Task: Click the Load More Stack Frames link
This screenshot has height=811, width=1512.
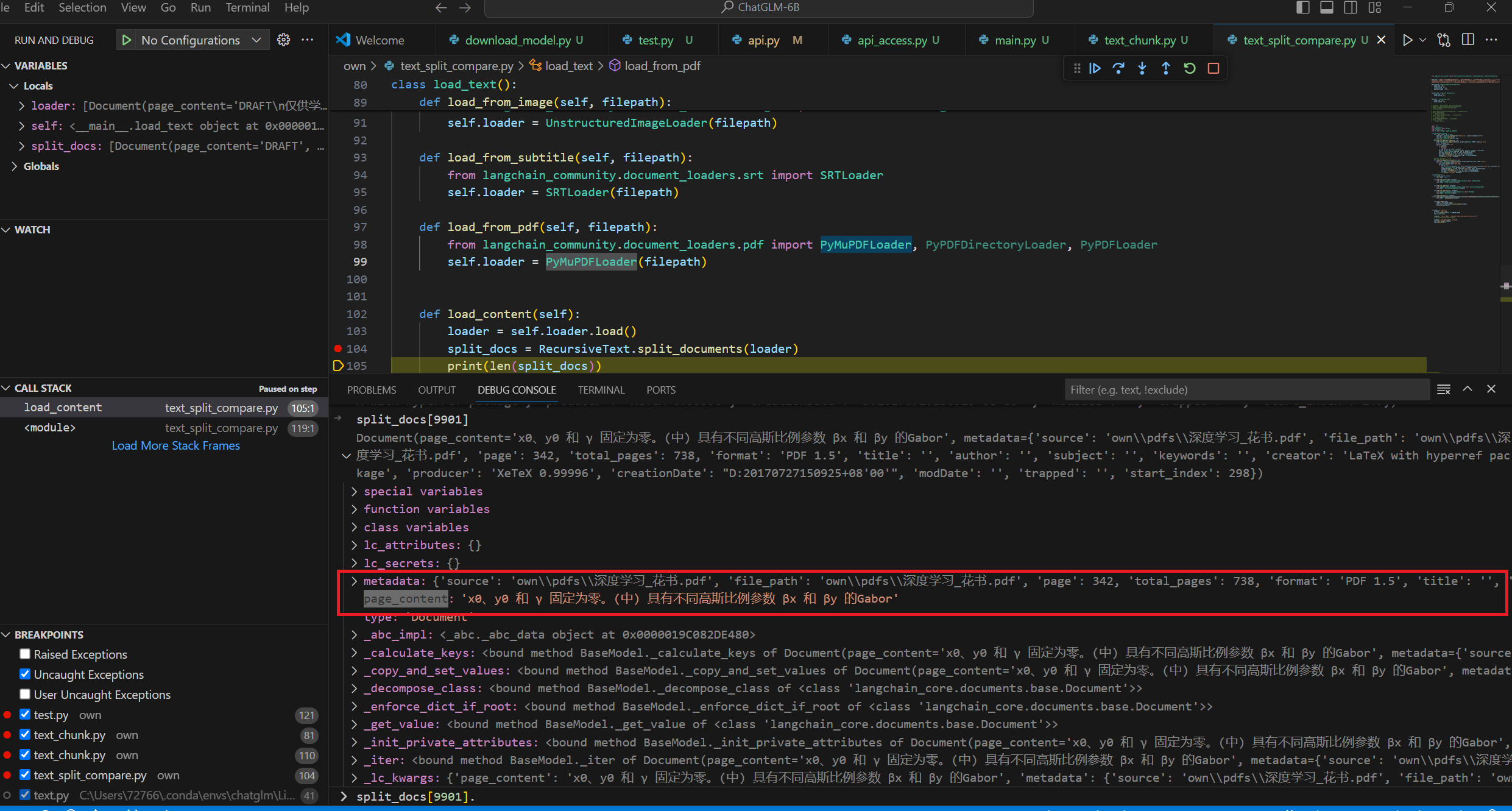Action: tap(175, 445)
